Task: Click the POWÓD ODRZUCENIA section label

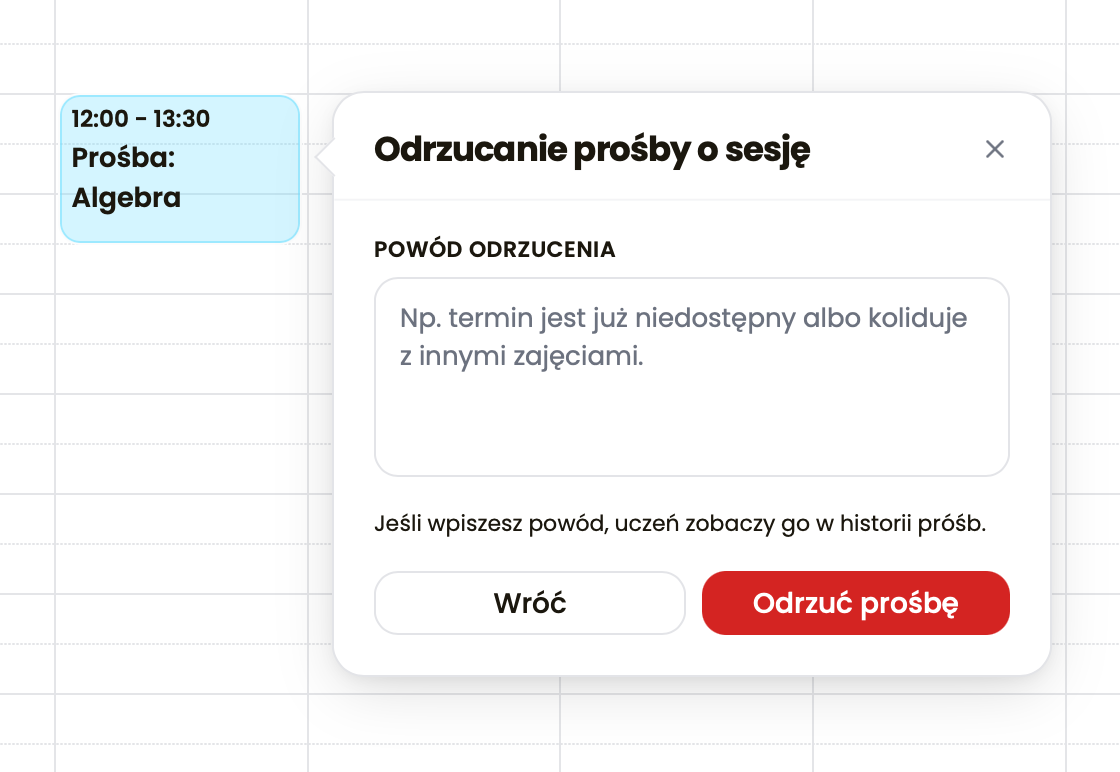Action: click(495, 249)
